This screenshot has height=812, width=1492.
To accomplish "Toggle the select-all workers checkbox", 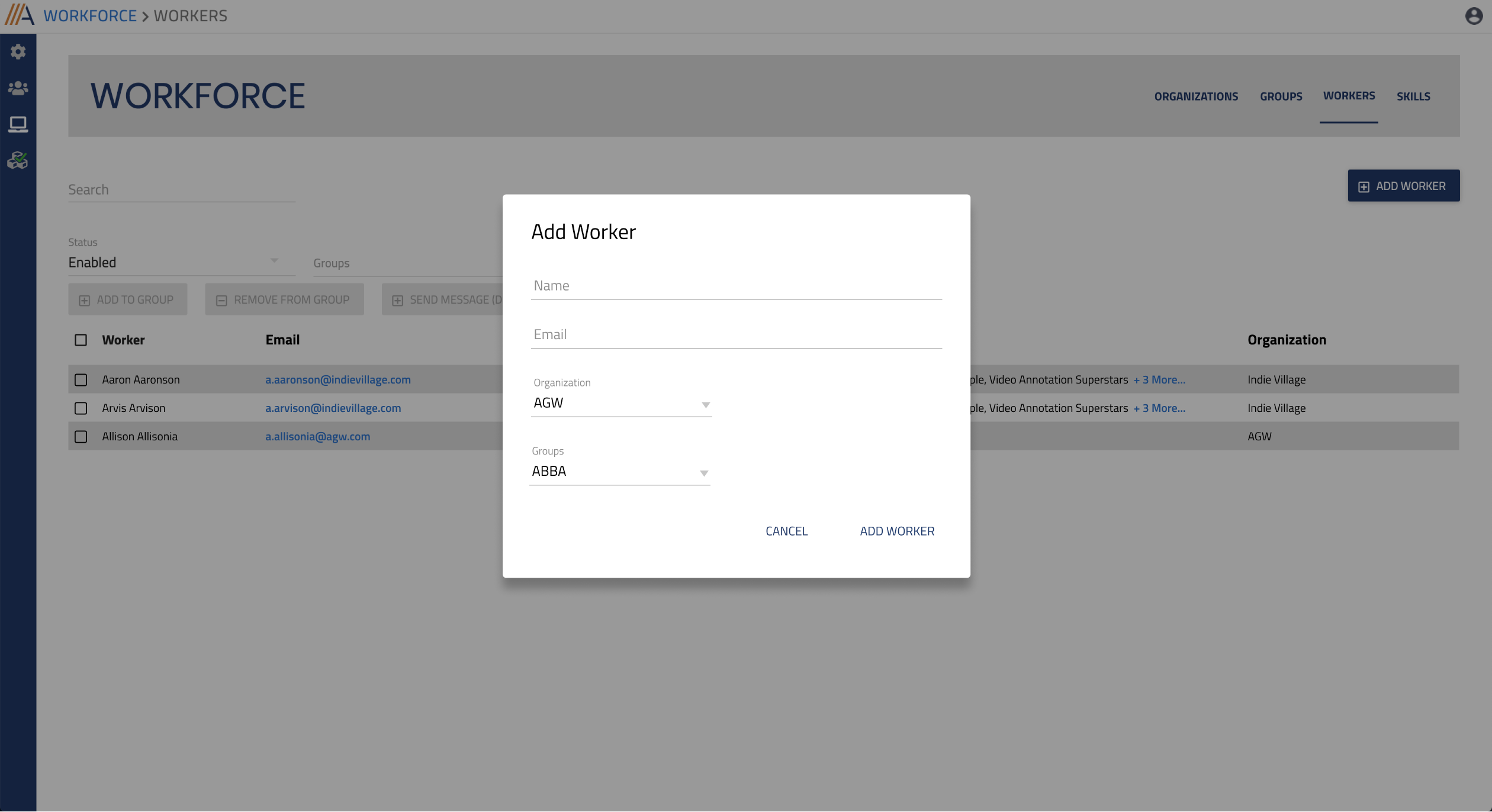I will [x=81, y=340].
